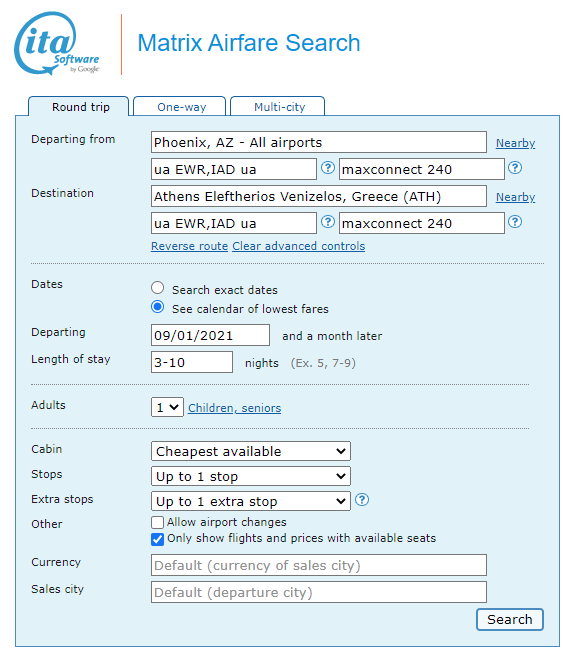
Task: Open help icon beside departure routing codes
Action: tap(328, 168)
